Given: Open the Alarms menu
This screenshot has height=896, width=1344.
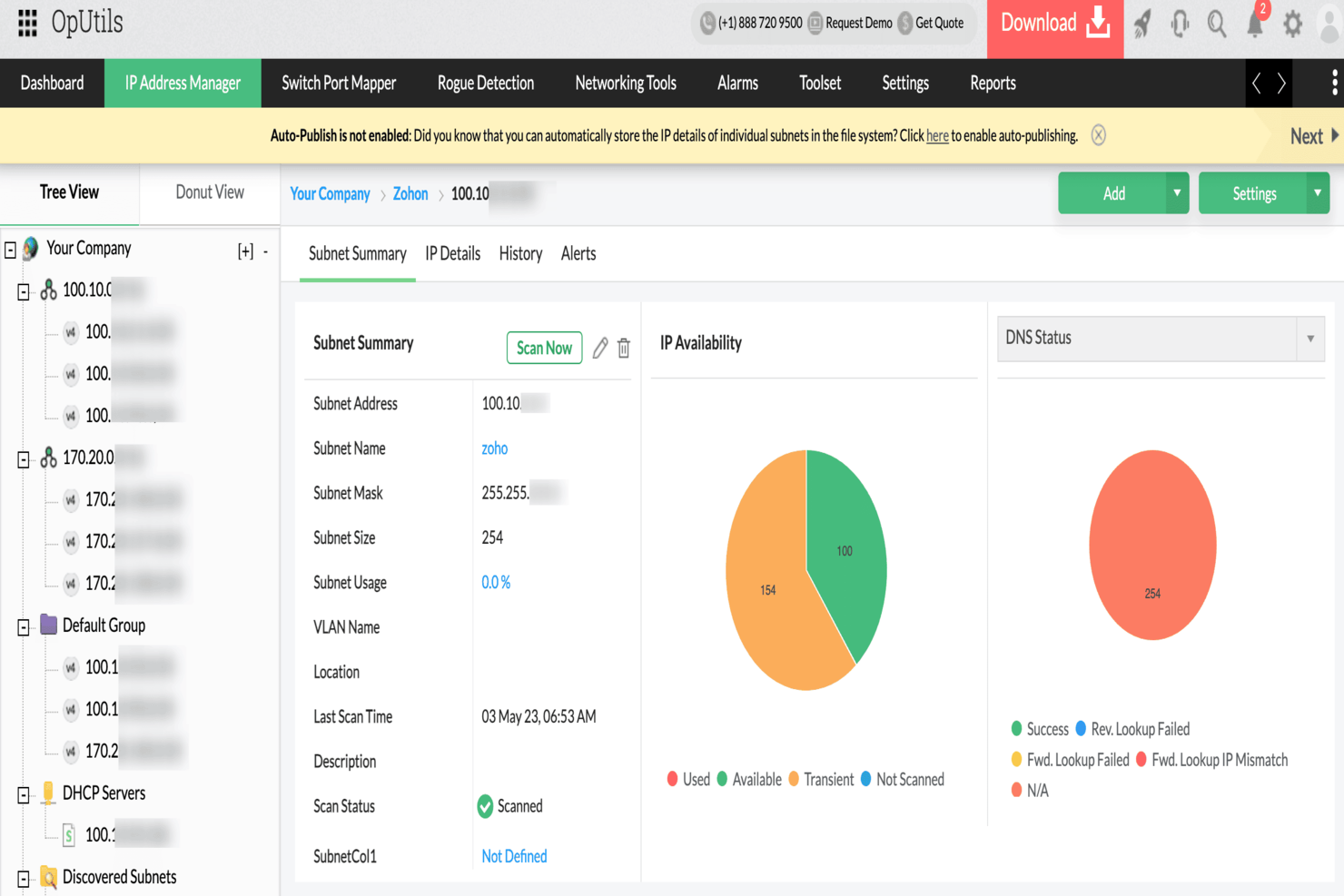Looking at the screenshot, I should pos(737,84).
